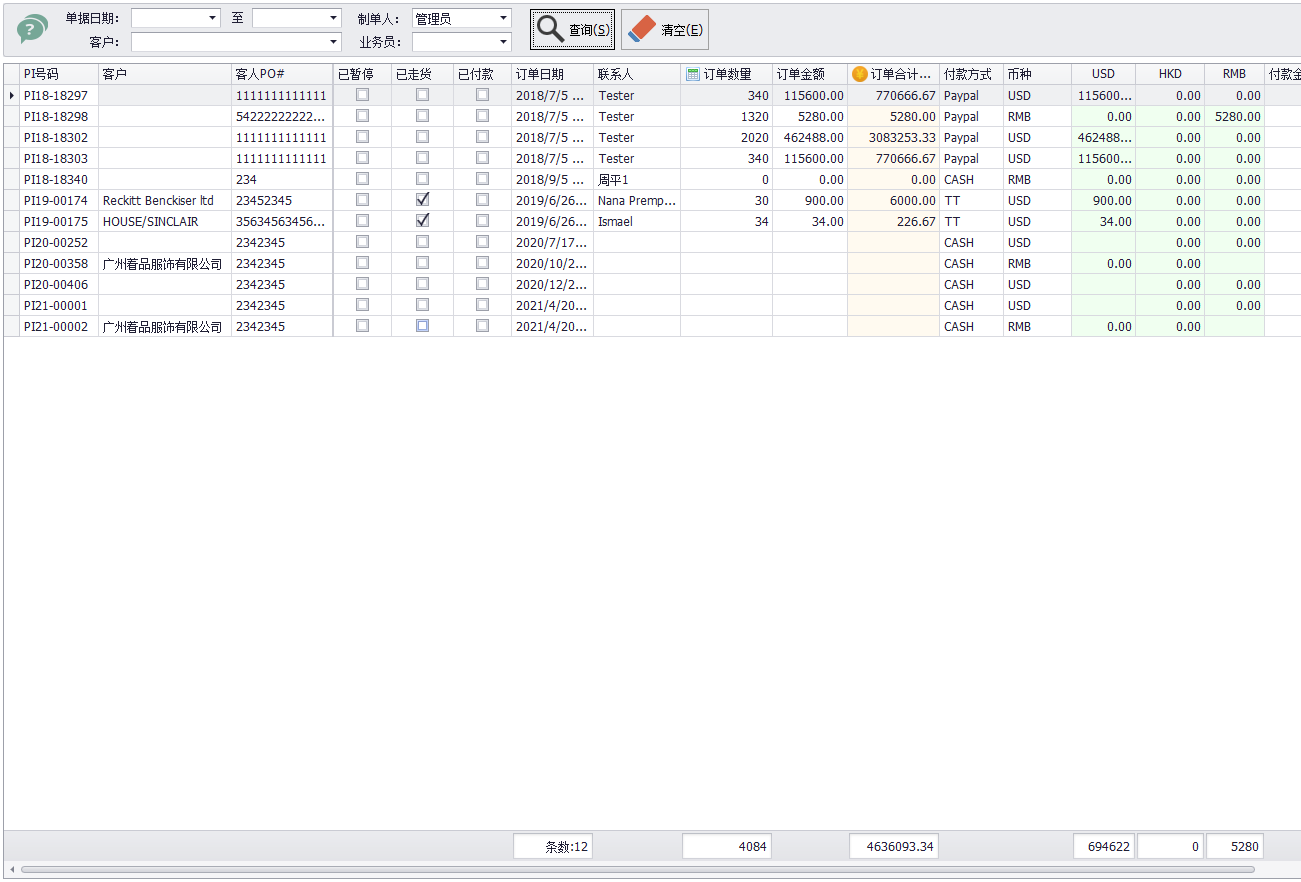The width and height of the screenshot is (1301, 882).
Task: Click calculator icon in 订单数量 header
Action: (x=693, y=74)
